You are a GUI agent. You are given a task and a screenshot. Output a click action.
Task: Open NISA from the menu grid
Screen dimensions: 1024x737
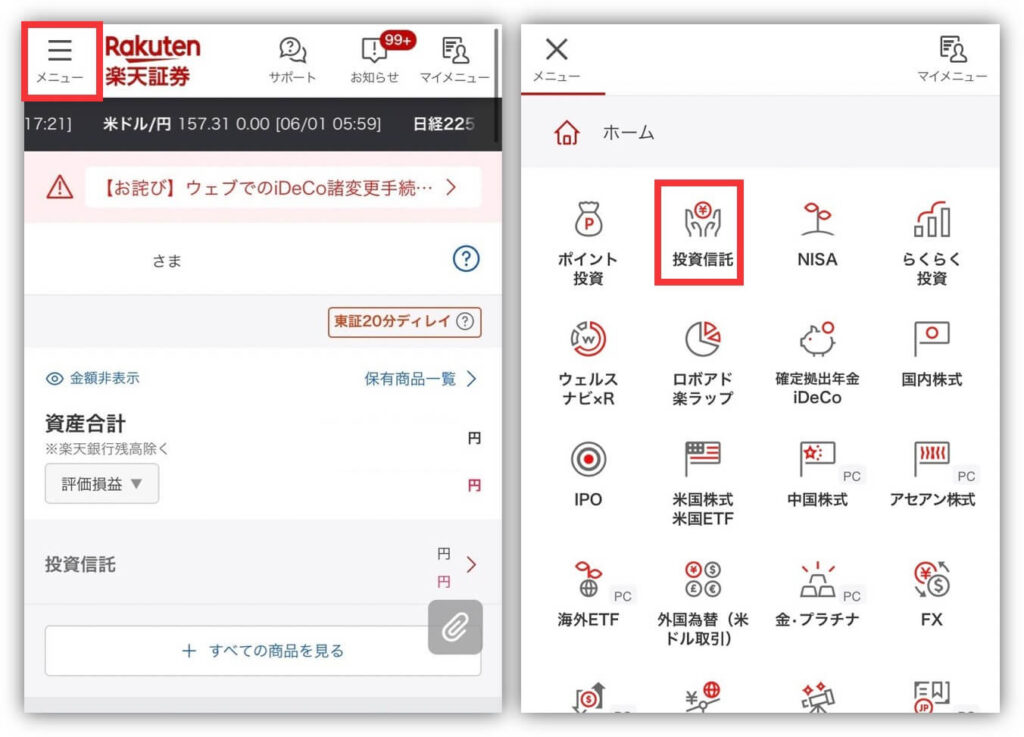[x=817, y=235]
